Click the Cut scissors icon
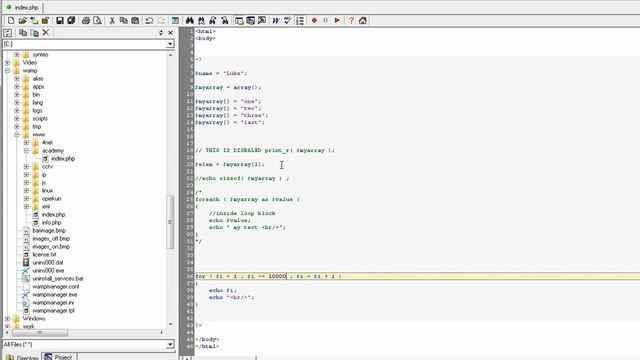The height and width of the screenshot is (360, 640). point(112,20)
